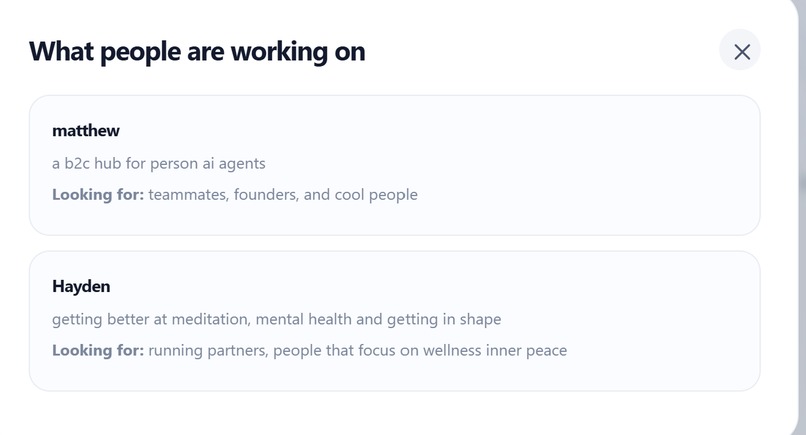806x435 pixels.
Task: Click the word meditation in Hayden's description
Action: [211, 319]
